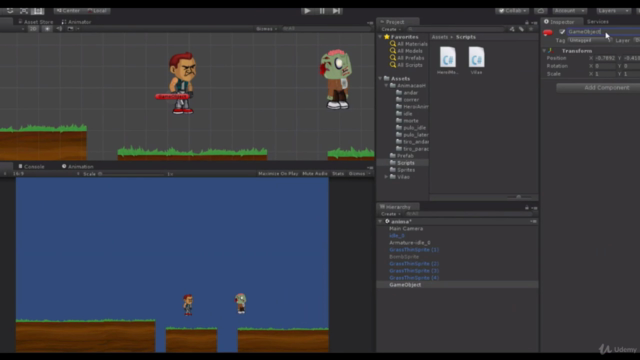Viewport: 640px width, 360px height.
Task: Select GrassThinSprite (3) in Hierarchy
Action: coord(414,271)
